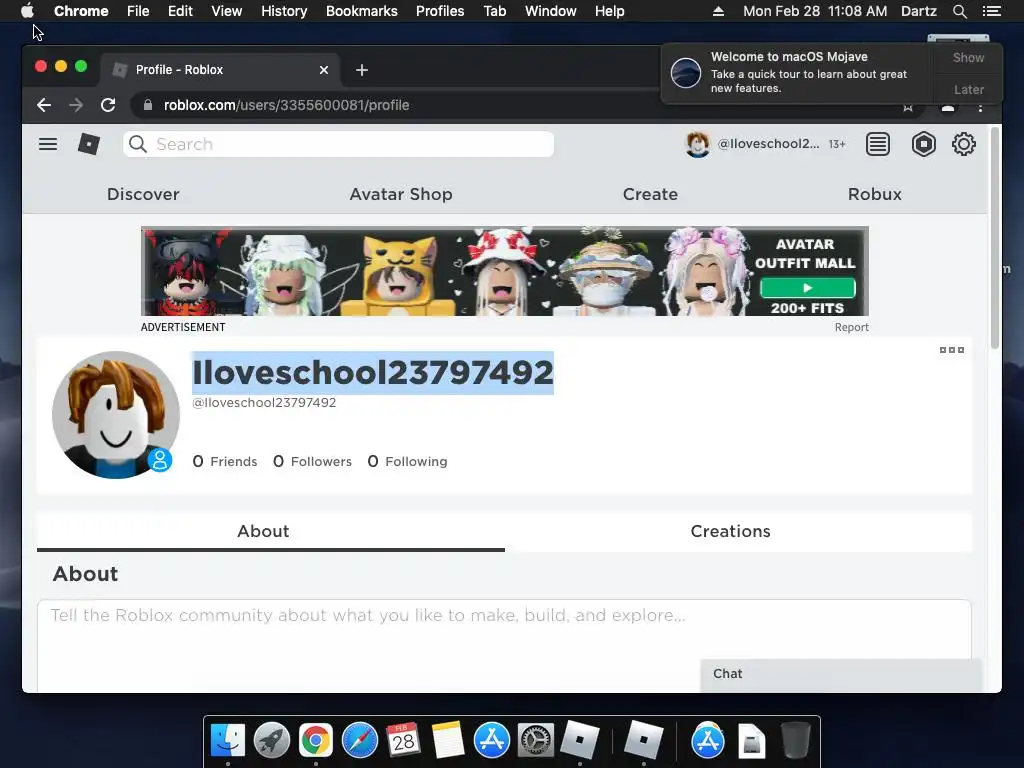Viewport: 1024px width, 768px height.
Task: Switch to the Creations tab
Action: (x=730, y=532)
